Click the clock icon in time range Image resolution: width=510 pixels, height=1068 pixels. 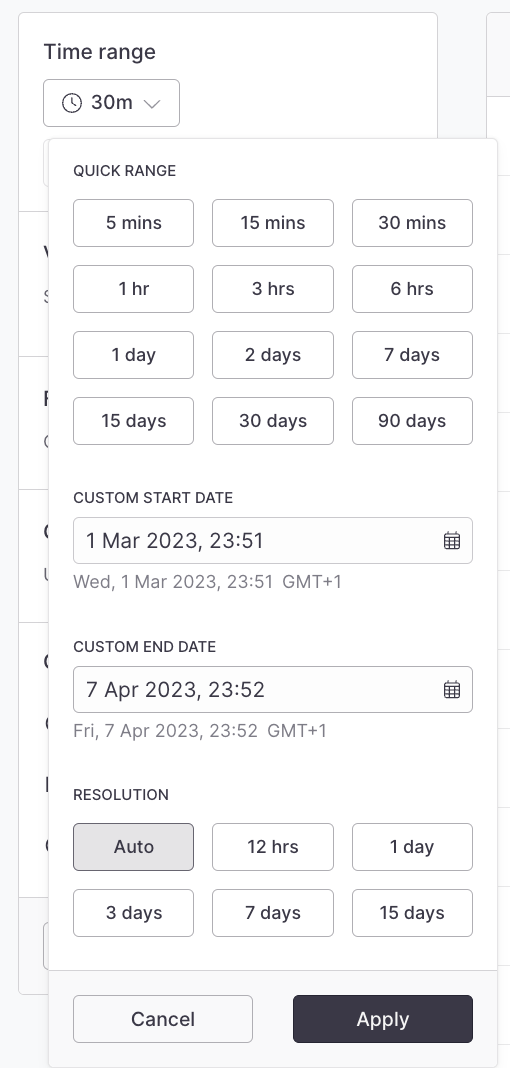pyautogui.click(x=71, y=103)
